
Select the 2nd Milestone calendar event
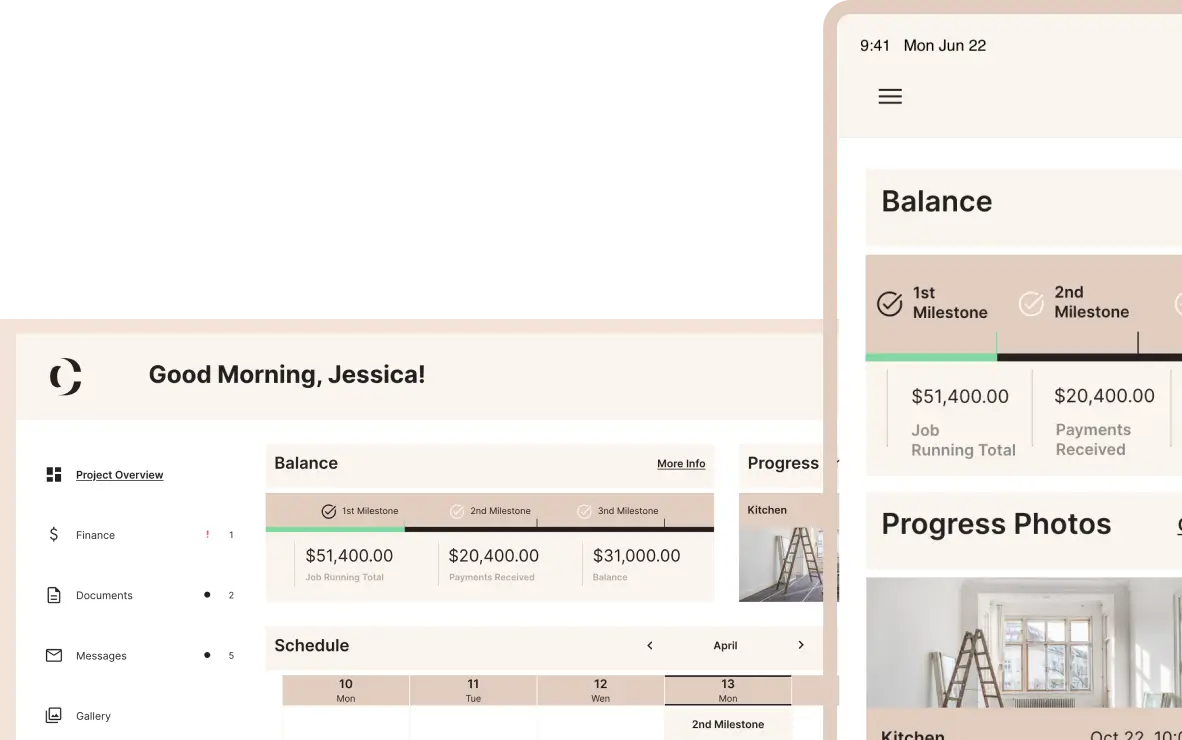[728, 724]
